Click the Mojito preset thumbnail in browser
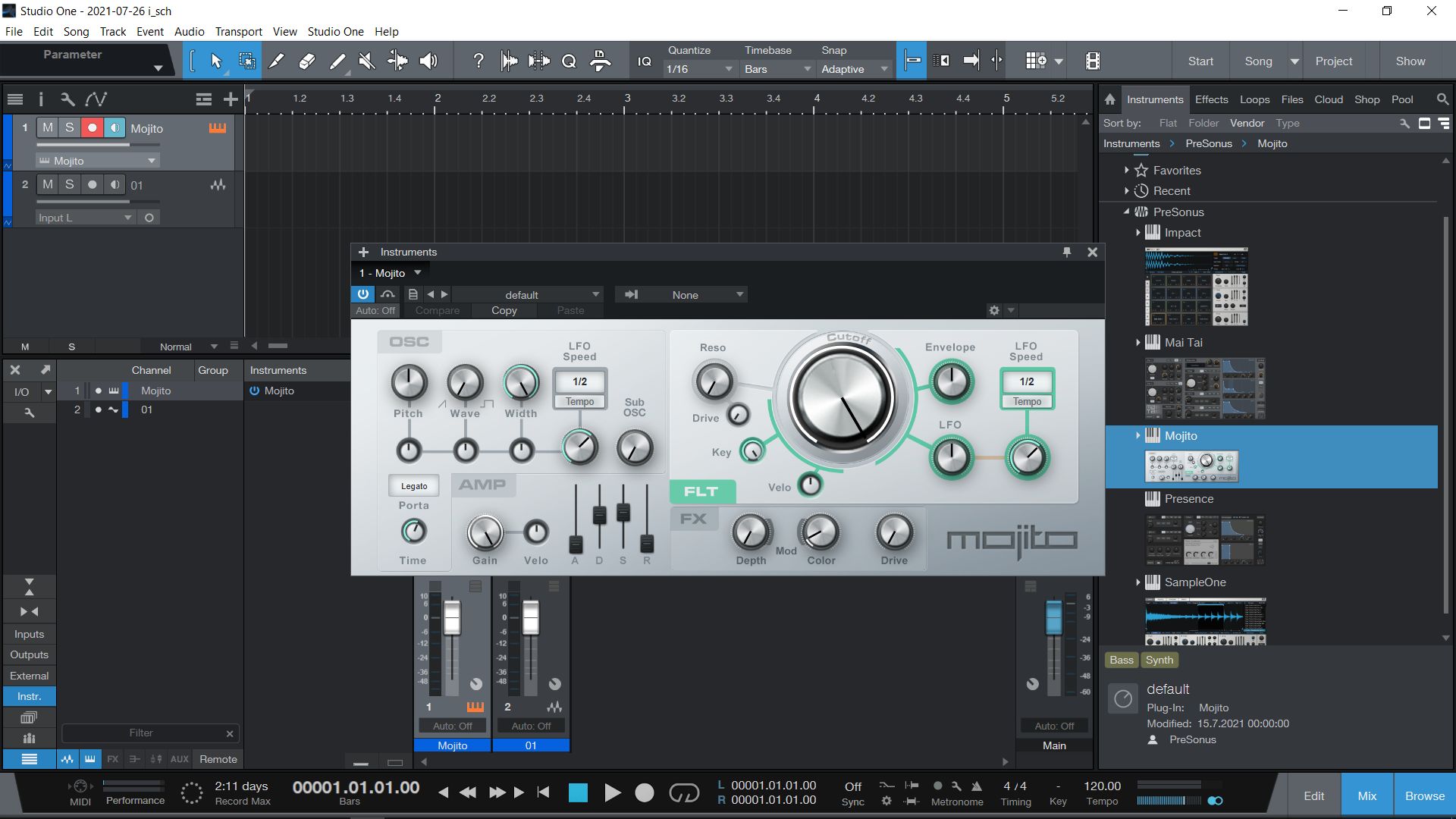This screenshot has width=1456, height=819. (1192, 466)
